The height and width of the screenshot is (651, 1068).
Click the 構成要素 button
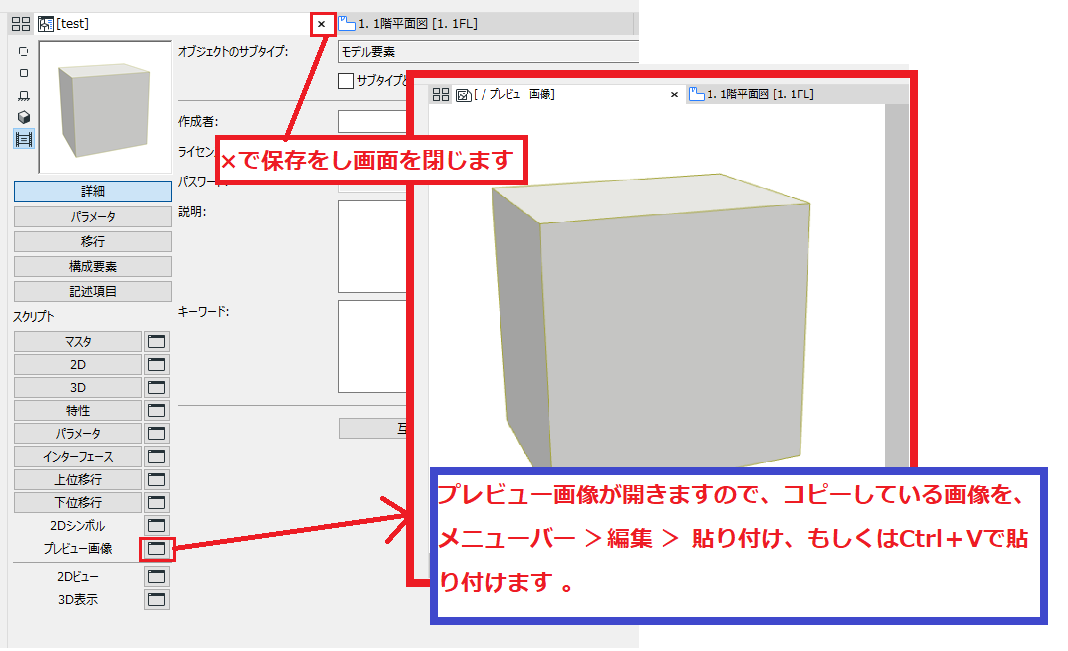[93, 266]
